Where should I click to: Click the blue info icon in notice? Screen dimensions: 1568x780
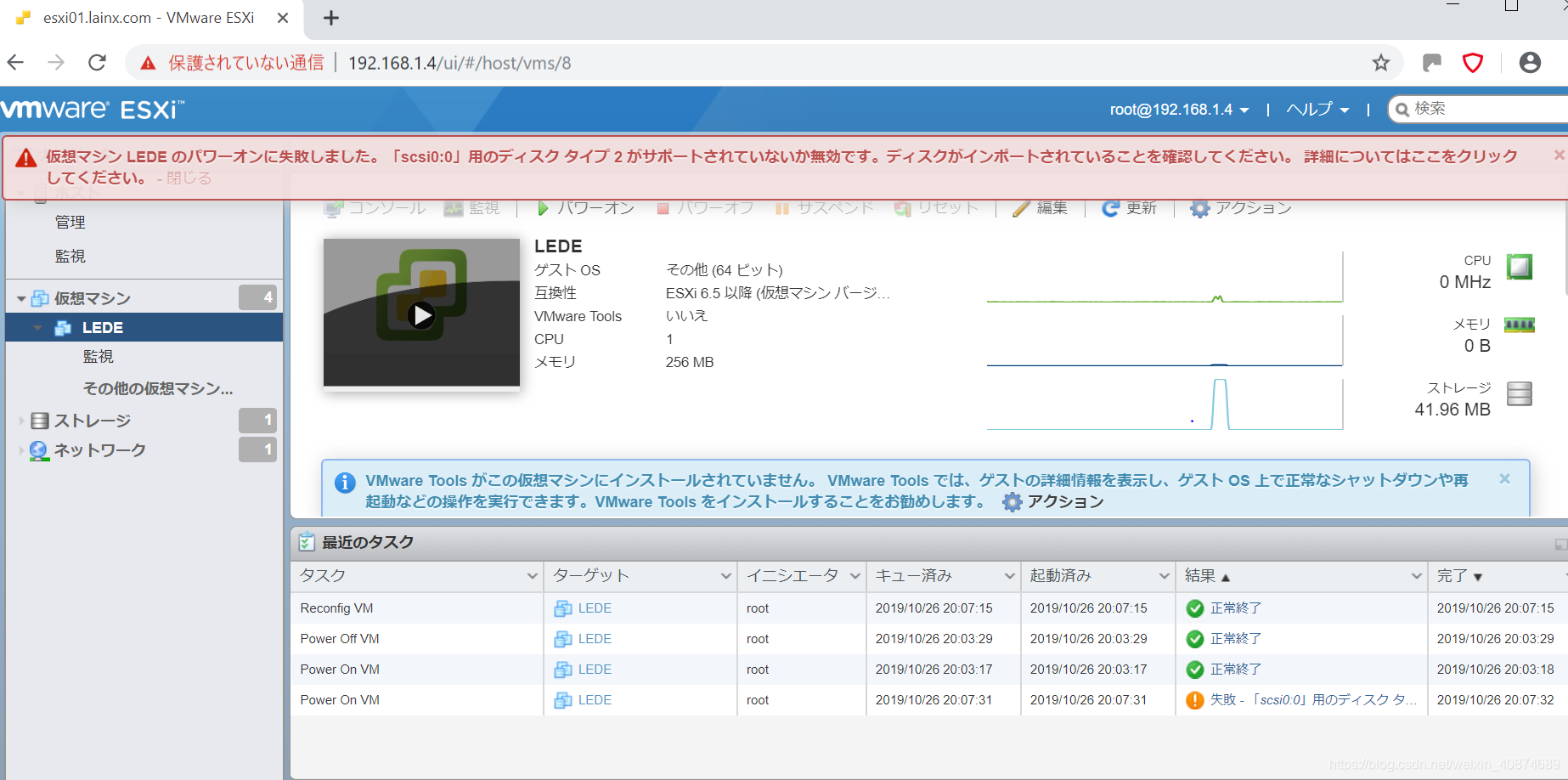(x=345, y=483)
